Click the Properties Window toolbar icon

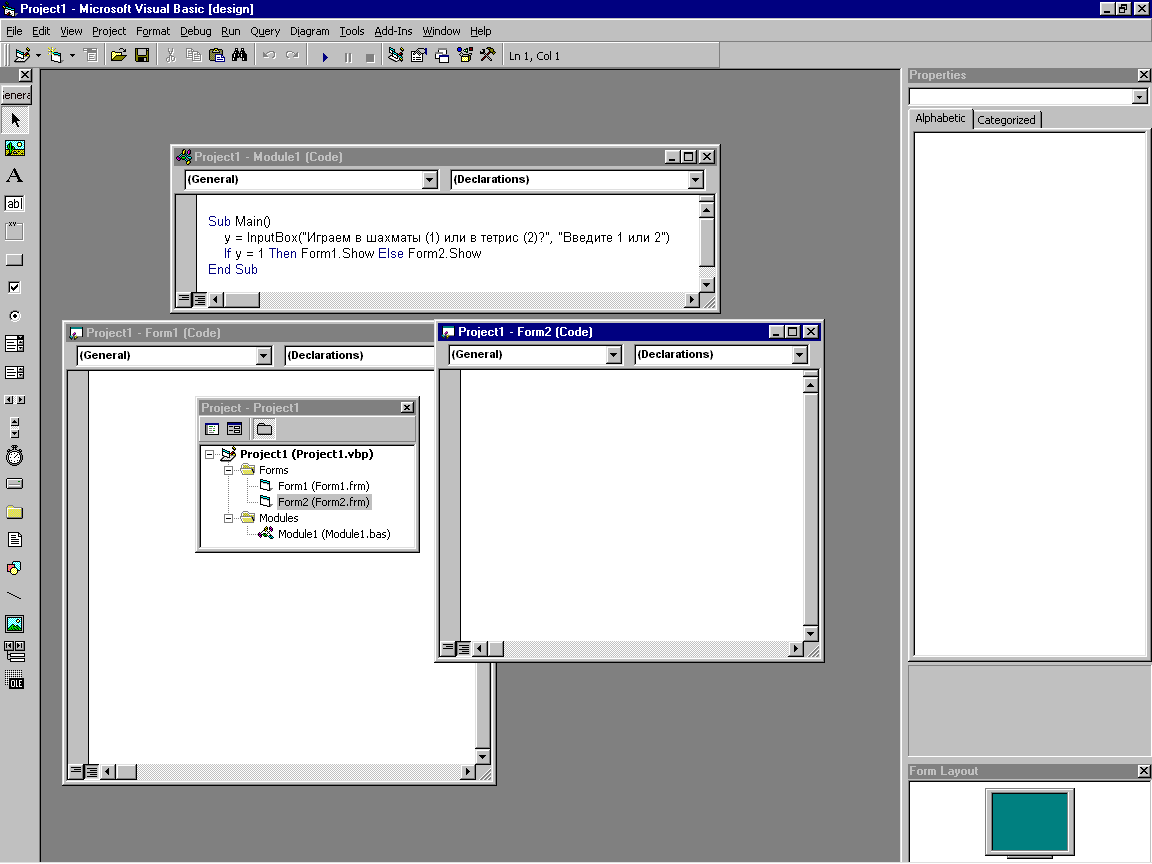coord(419,55)
